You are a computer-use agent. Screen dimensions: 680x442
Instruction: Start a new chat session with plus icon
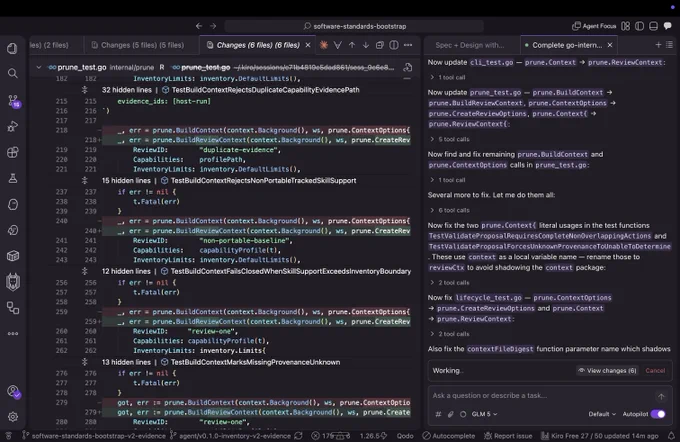[x=658, y=45]
